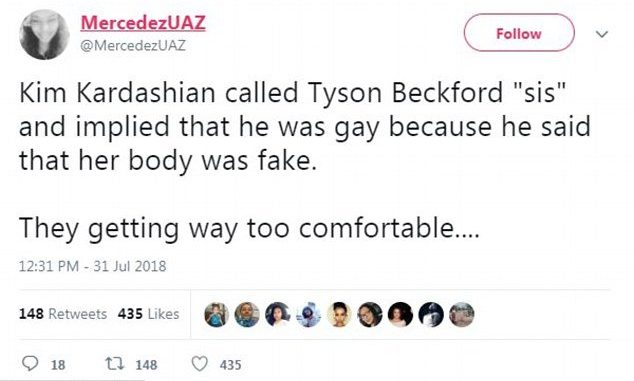The width and height of the screenshot is (634, 381).
Task: Click the last liker avatar
Action: coord(462,314)
